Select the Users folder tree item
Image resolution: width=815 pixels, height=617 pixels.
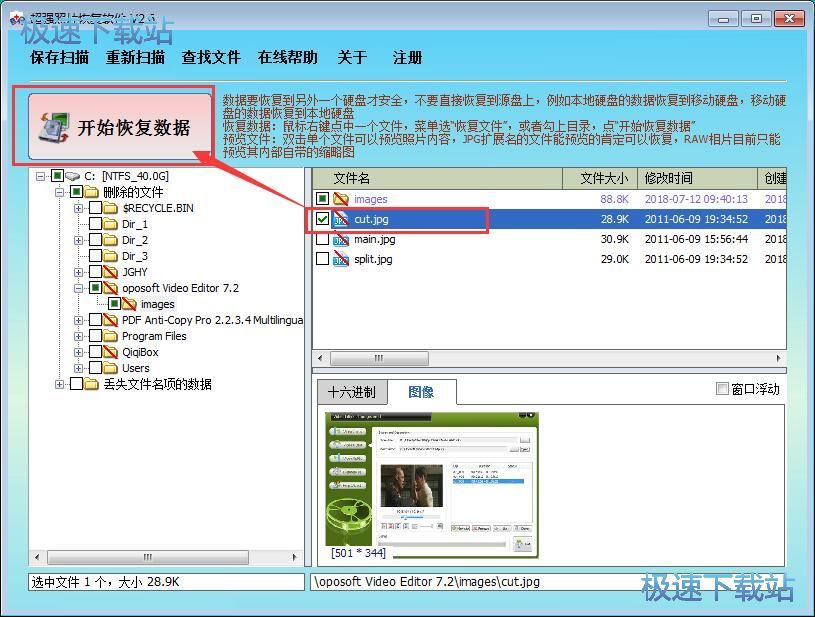(136, 368)
